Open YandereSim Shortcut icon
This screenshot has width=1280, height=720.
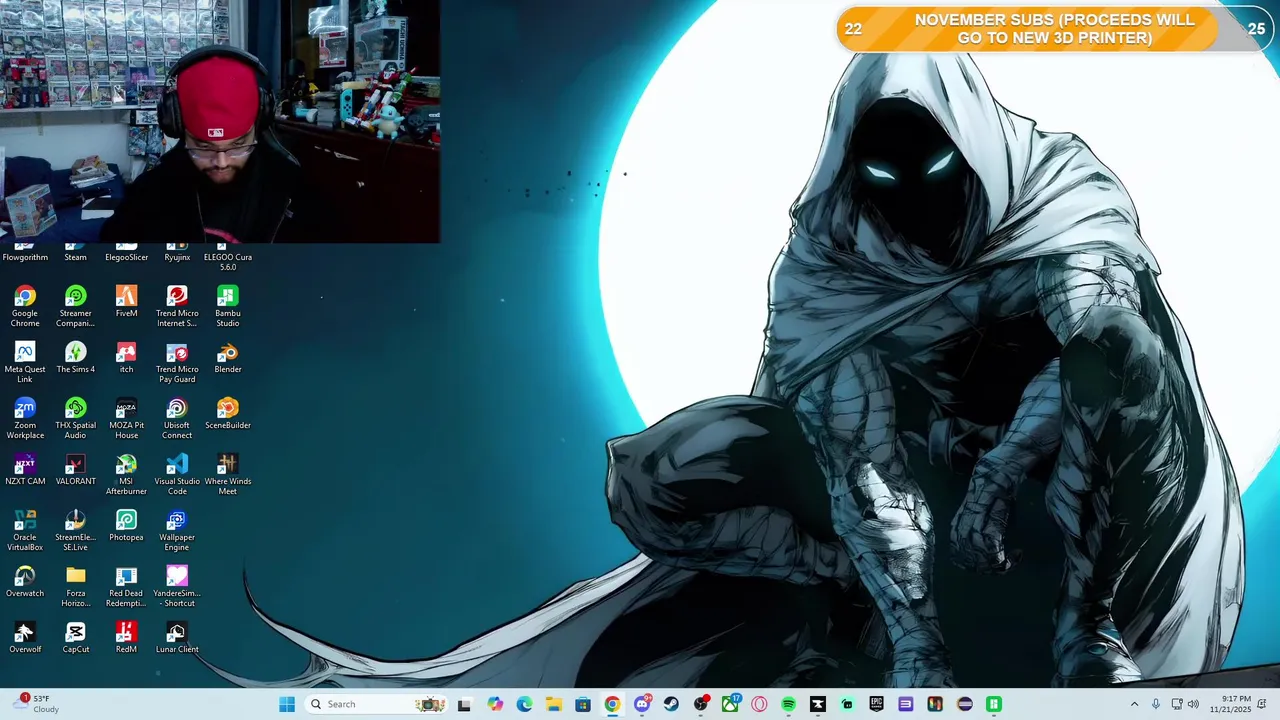point(177,586)
